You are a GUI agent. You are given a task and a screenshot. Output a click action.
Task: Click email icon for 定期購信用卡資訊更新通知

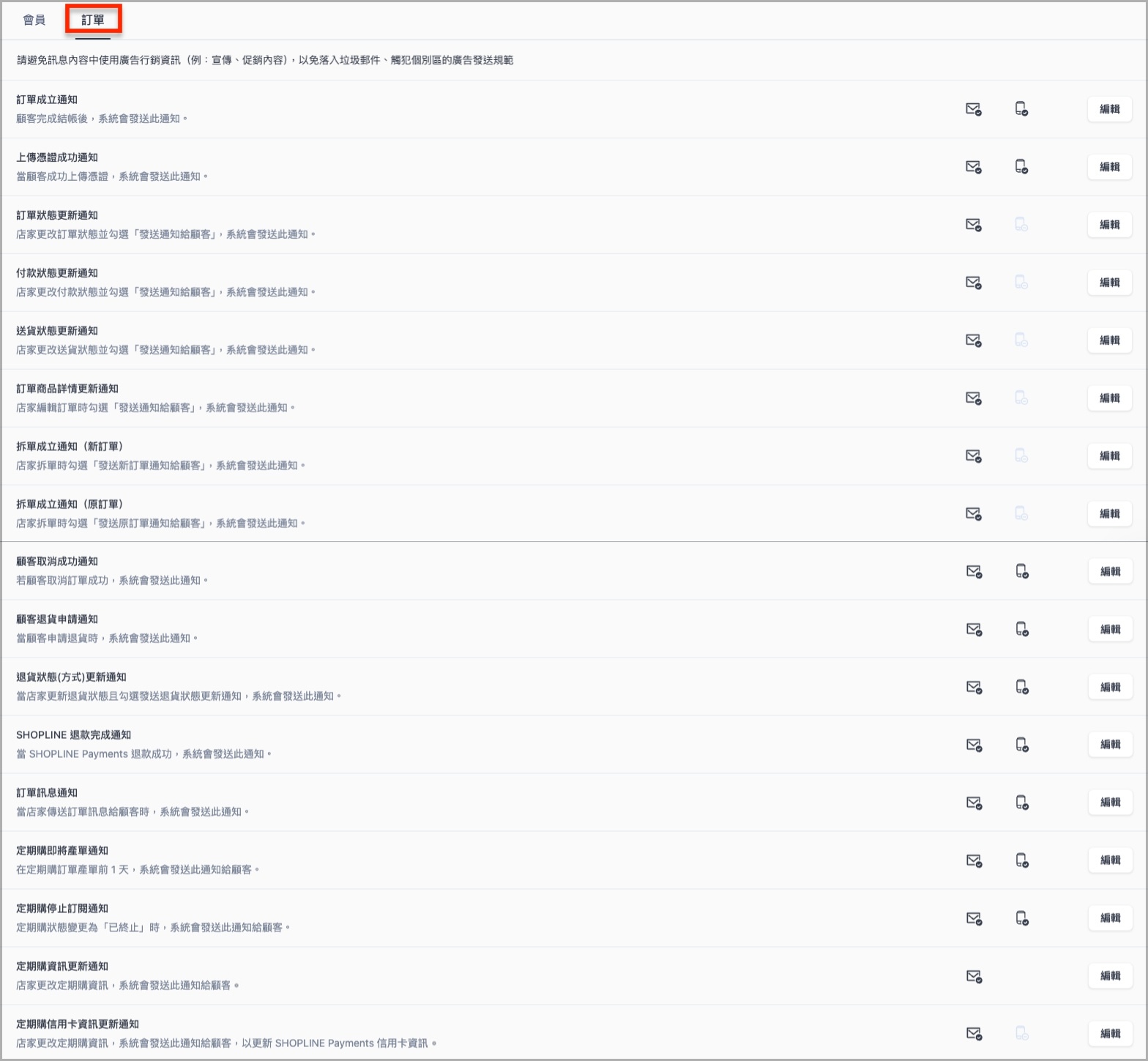[974, 1035]
